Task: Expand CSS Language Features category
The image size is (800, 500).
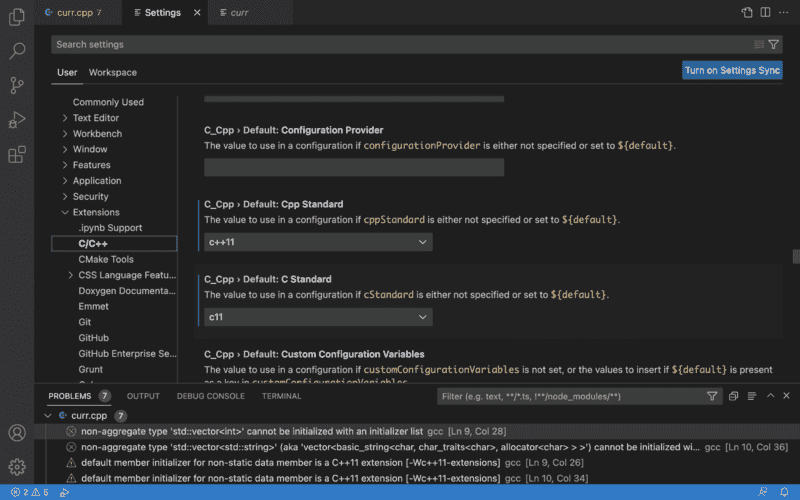Action: coord(70,275)
